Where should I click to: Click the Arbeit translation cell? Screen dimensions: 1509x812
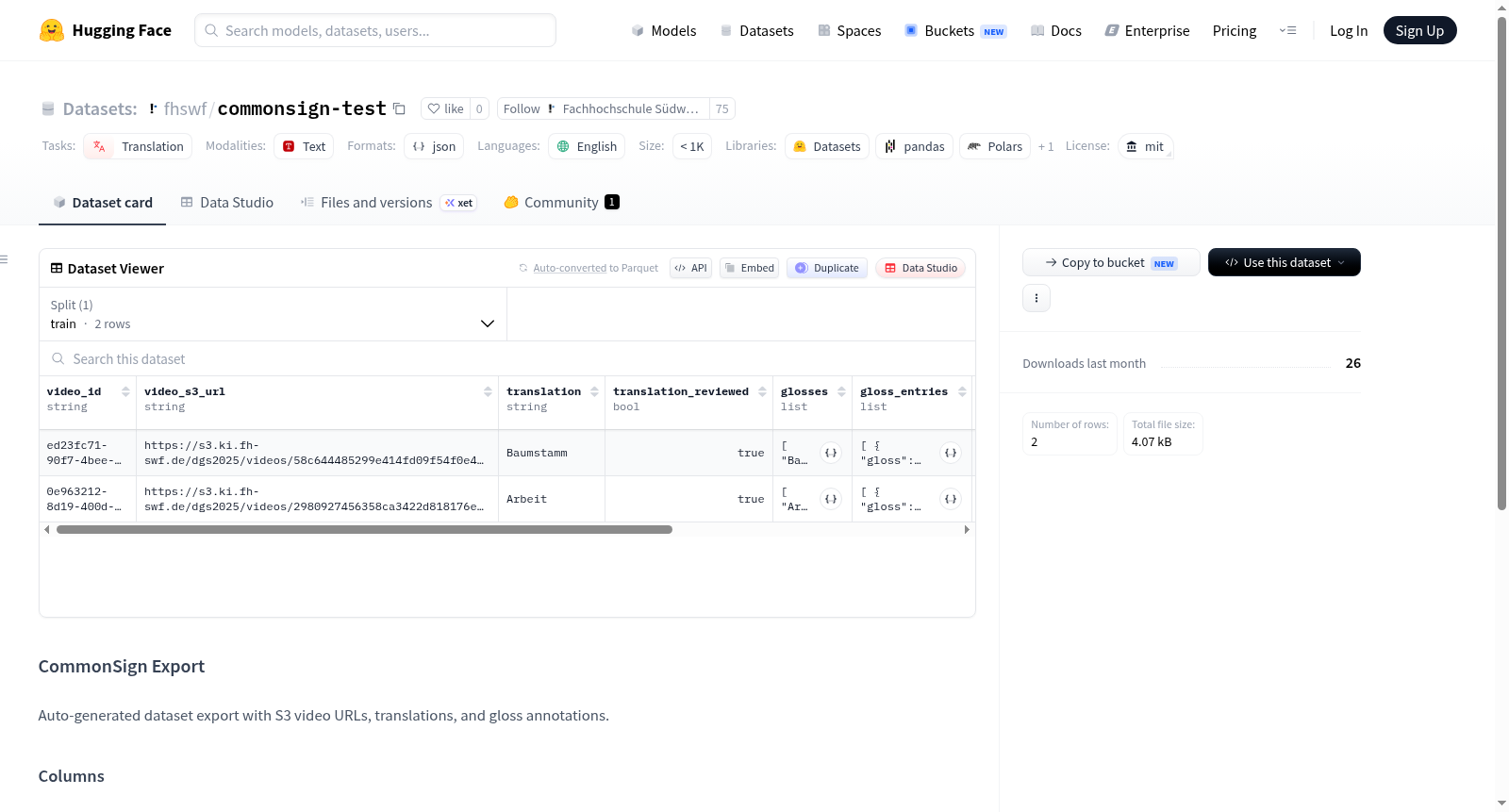tap(551, 499)
